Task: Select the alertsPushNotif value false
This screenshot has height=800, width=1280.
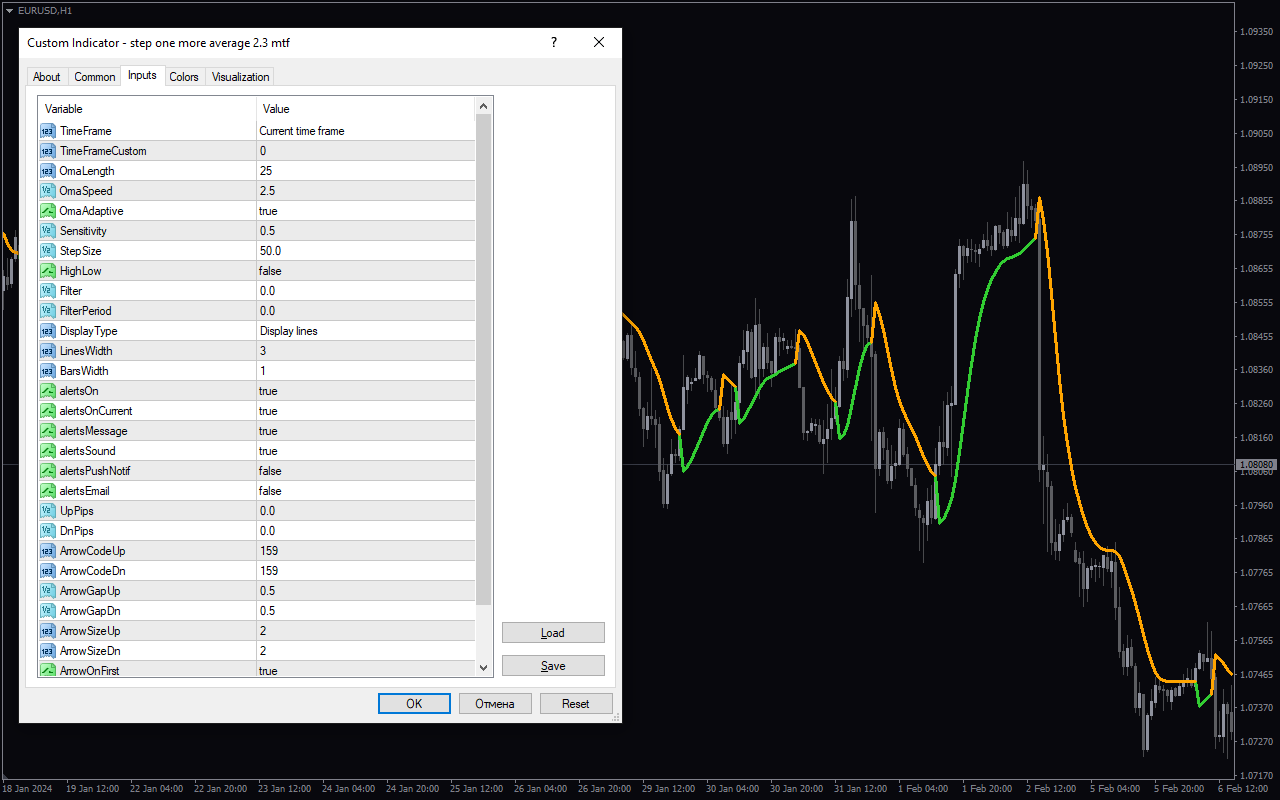Action: [366, 471]
